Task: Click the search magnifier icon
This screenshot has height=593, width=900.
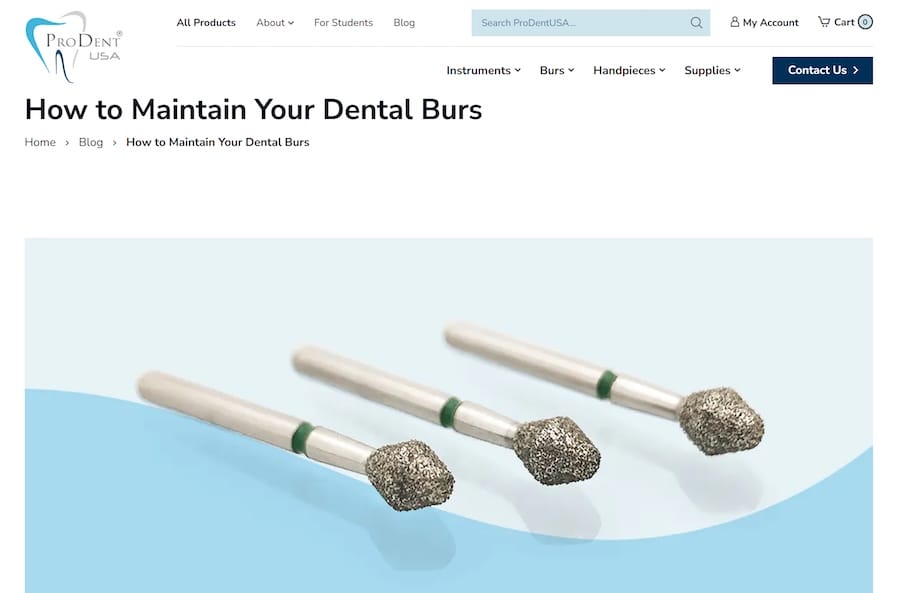Action: tap(696, 23)
